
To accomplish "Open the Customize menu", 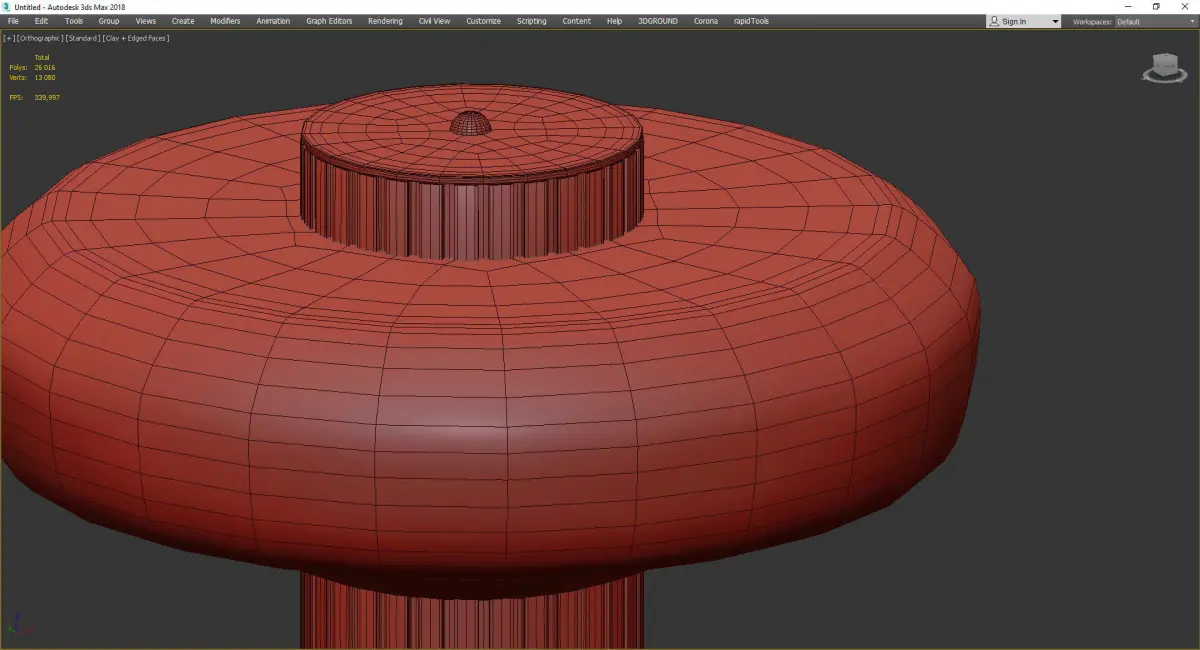I will tap(483, 21).
